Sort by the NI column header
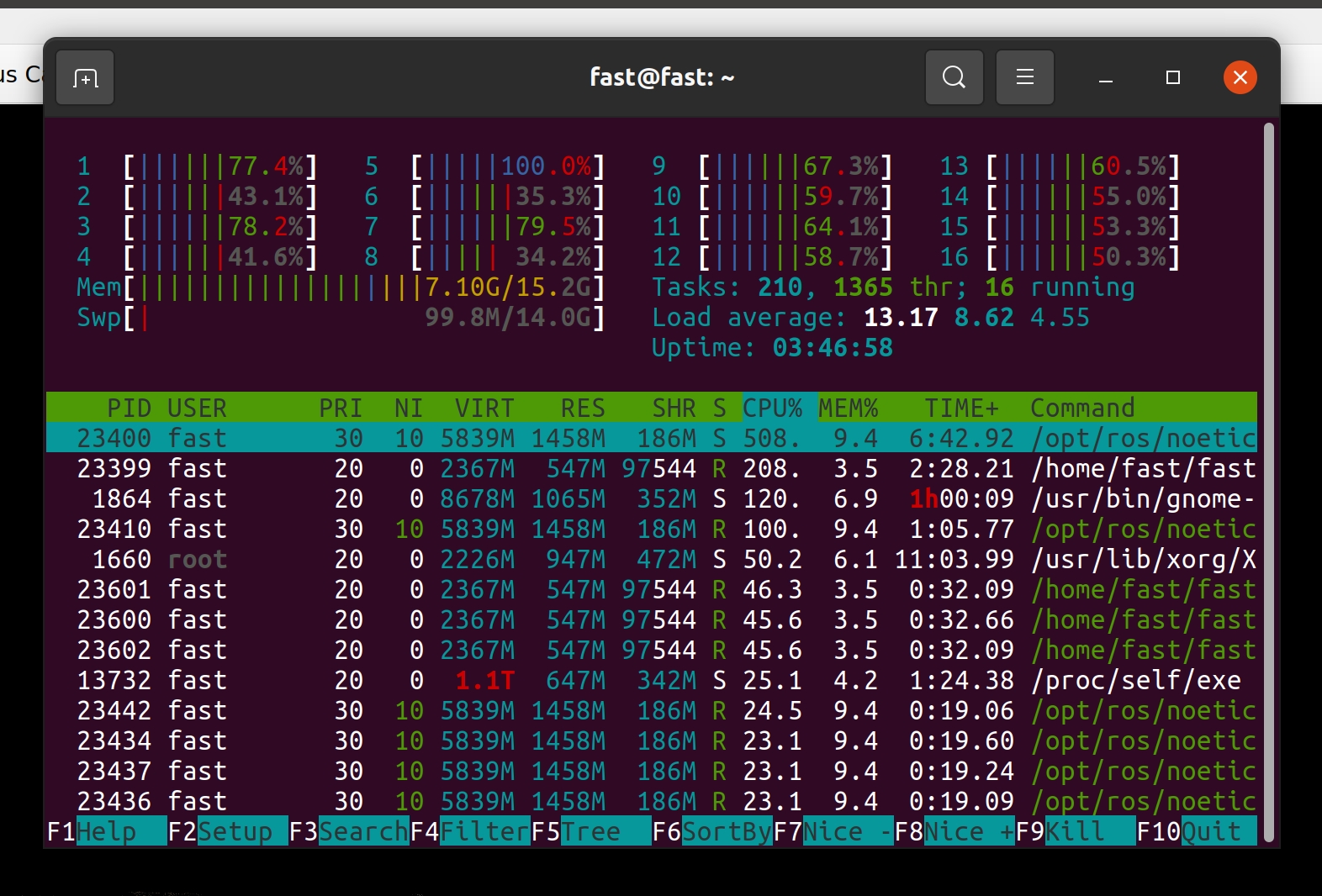 [409, 408]
